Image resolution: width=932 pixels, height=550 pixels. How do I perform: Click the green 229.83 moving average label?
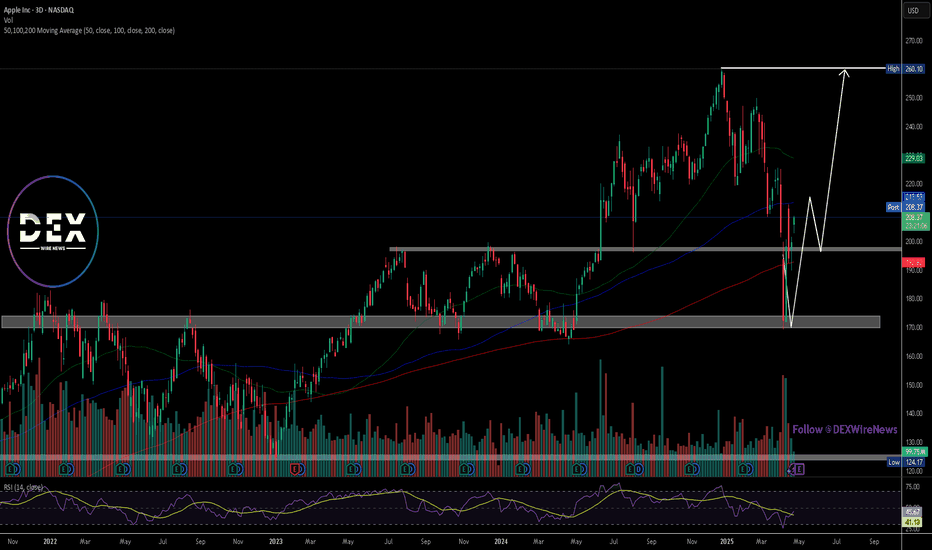coord(914,158)
